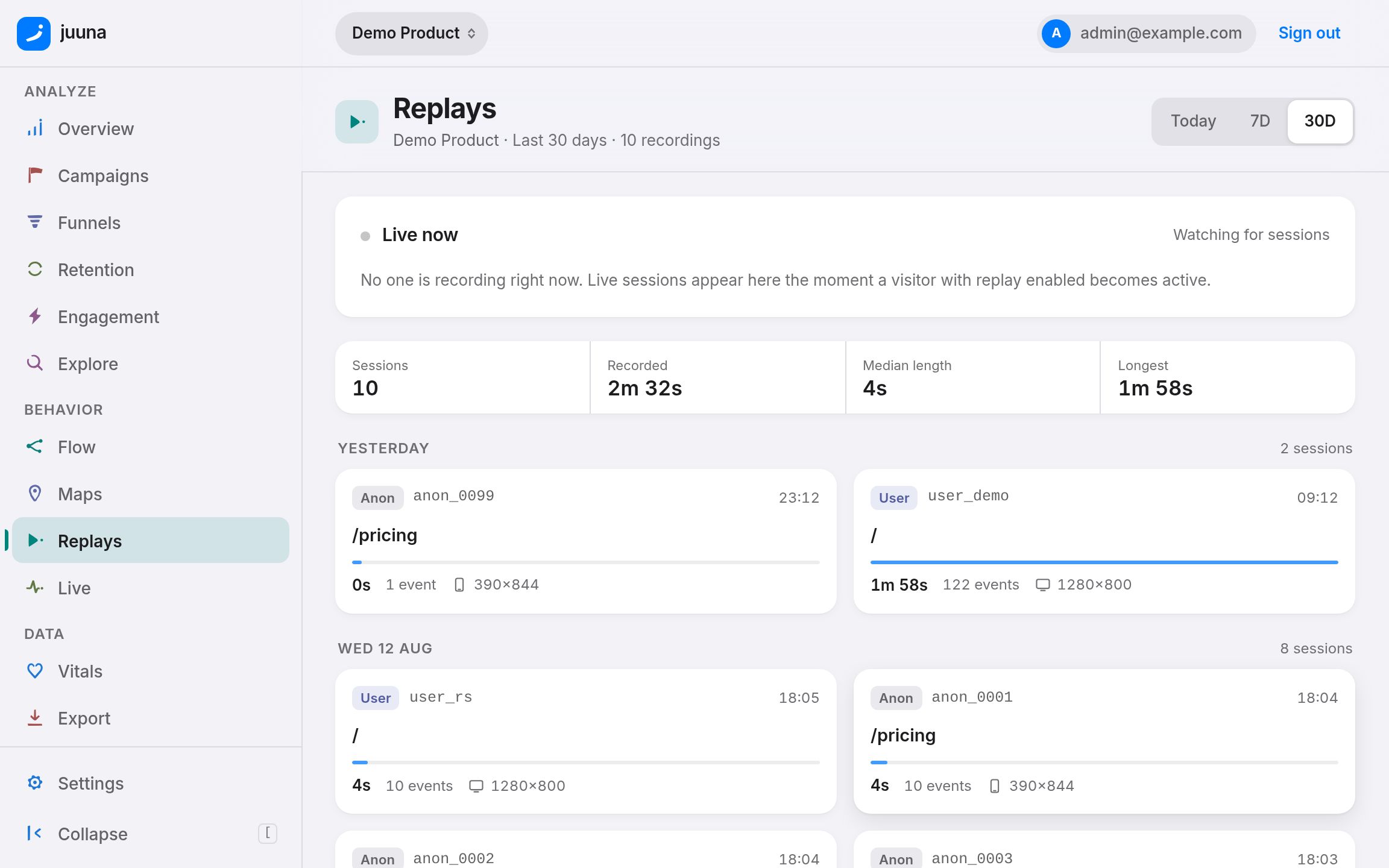This screenshot has width=1389, height=868.
Task: Go to Campaigns page
Action: [151, 175]
